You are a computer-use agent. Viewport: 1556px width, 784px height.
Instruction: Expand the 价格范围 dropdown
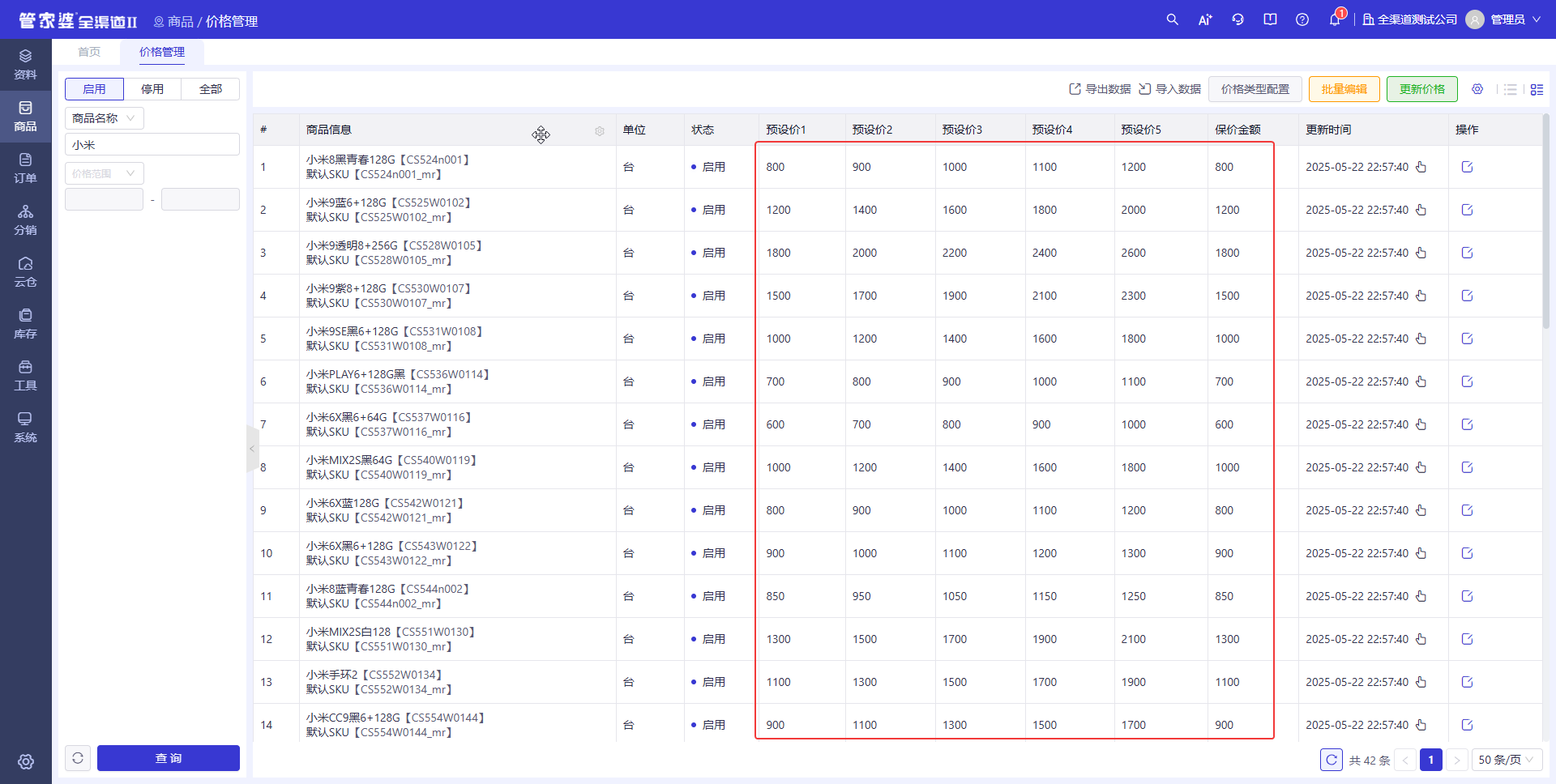[x=105, y=173]
